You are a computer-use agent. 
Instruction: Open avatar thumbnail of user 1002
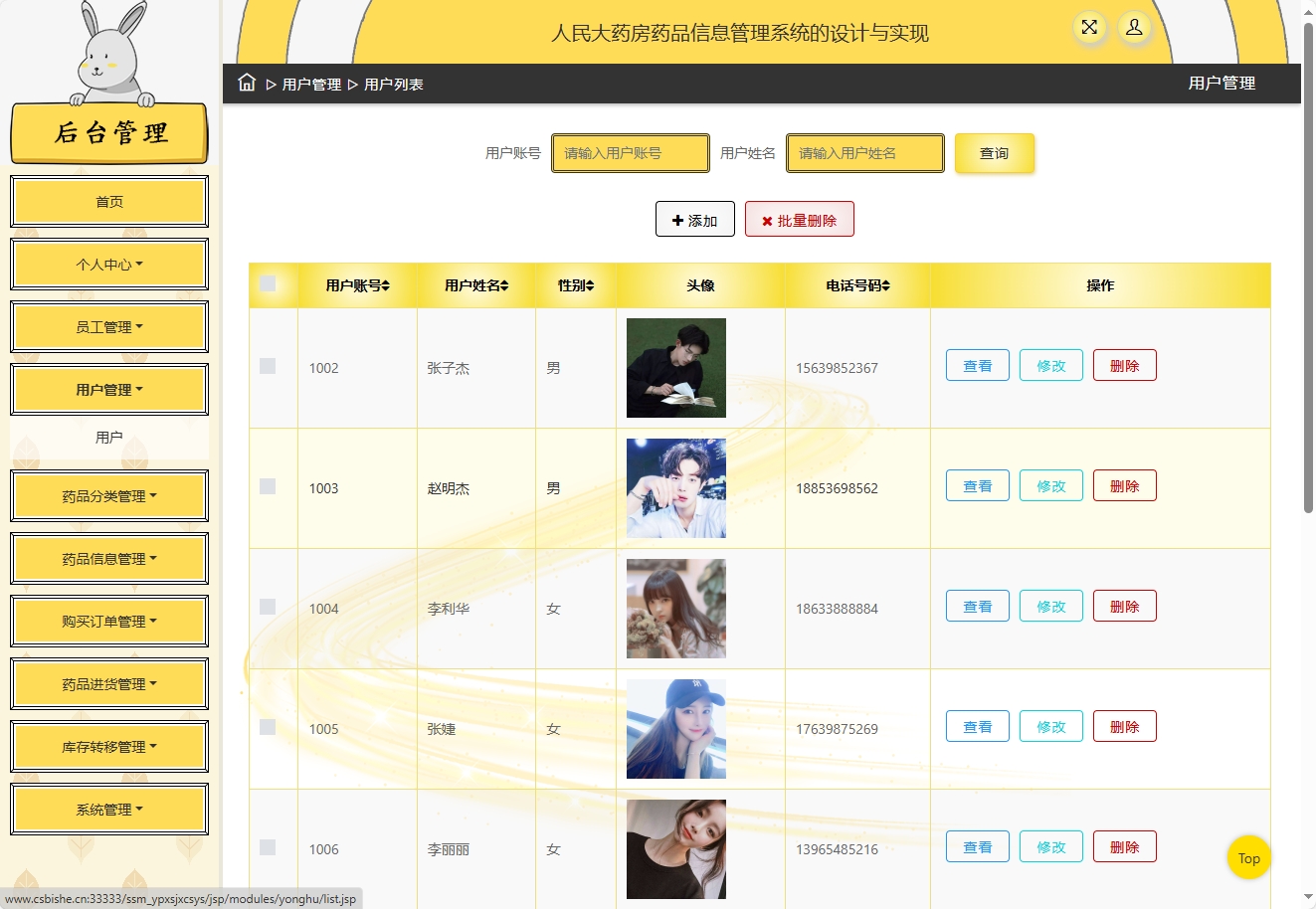tap(676, 368)
